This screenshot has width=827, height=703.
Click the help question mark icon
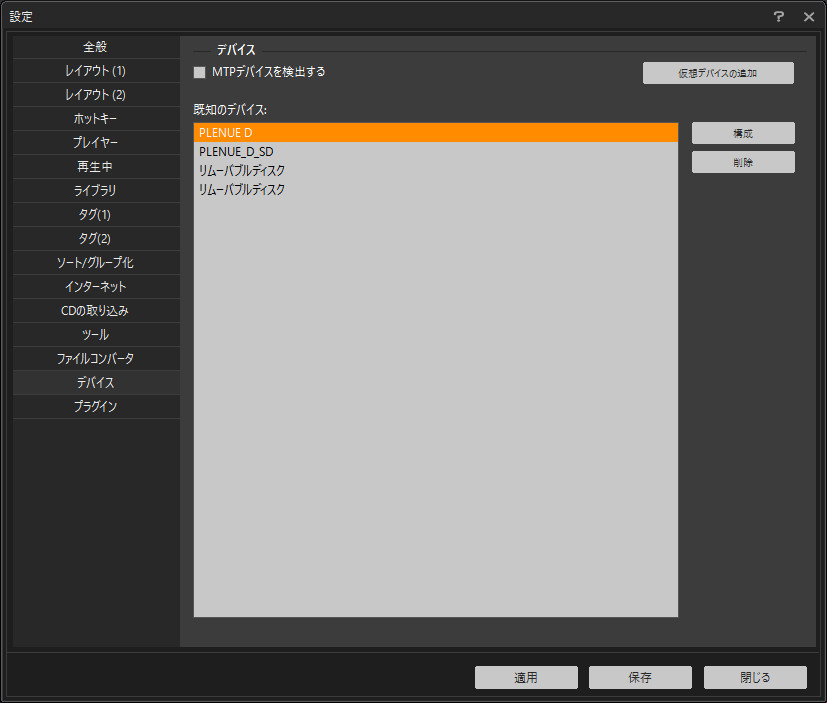coord(779,17)
